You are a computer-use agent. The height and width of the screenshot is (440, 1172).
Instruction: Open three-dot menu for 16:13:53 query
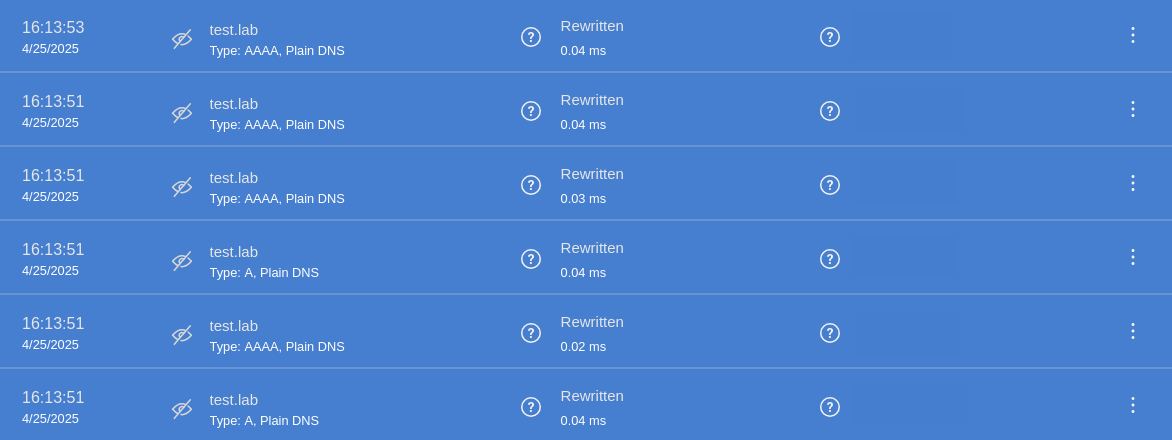point(1132,35)
